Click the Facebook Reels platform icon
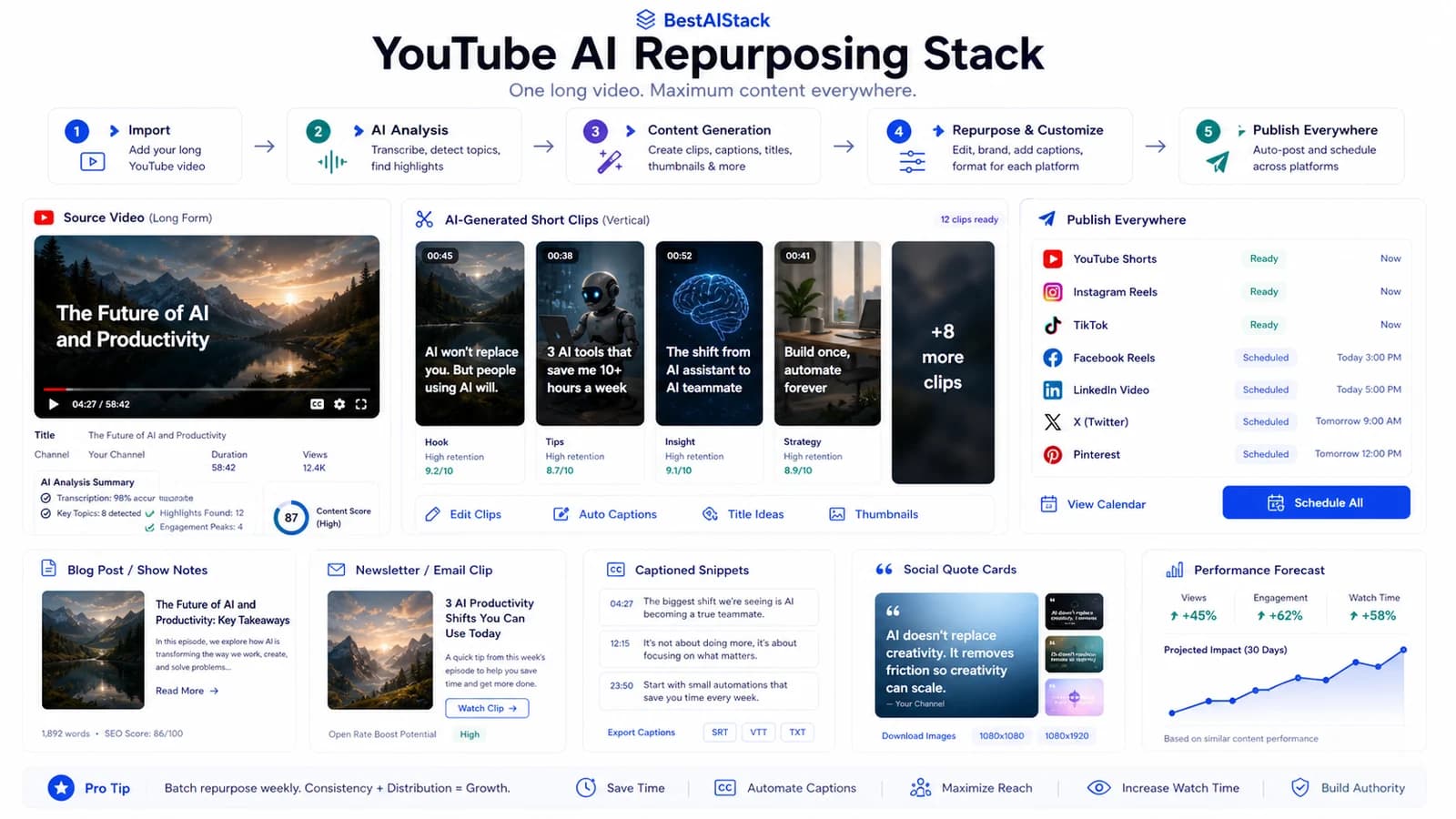The height and width of the screenshot is (819, 1456). click(1053, 358)
